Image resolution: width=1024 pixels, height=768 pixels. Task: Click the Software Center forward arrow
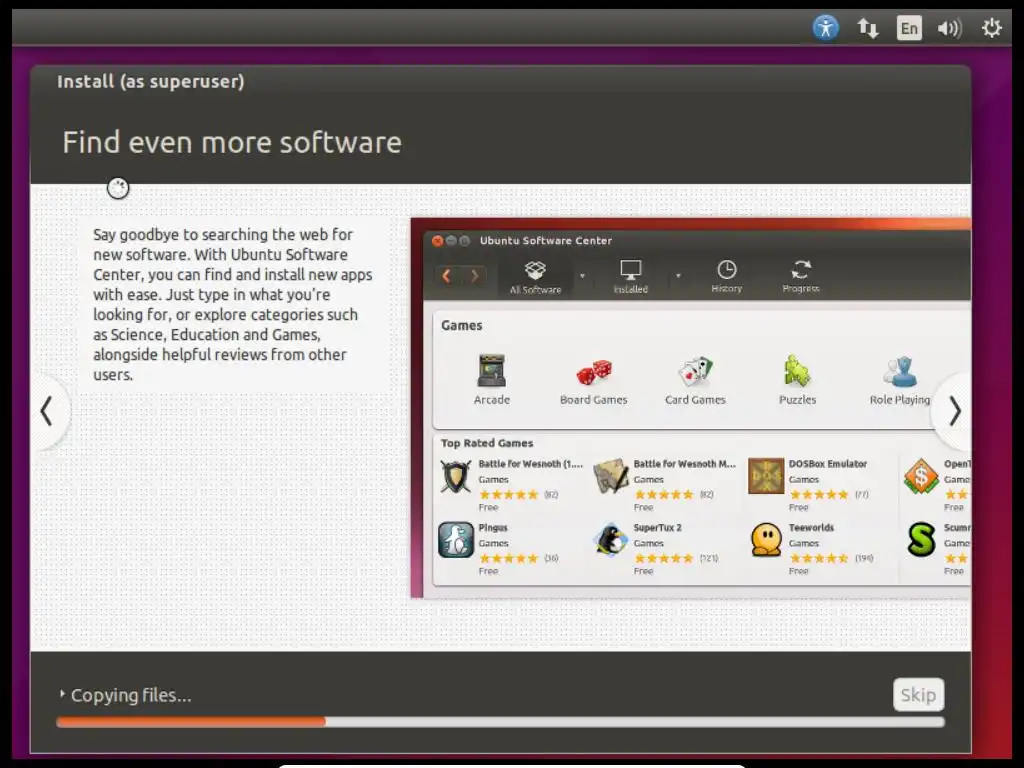tap(475, 276)
